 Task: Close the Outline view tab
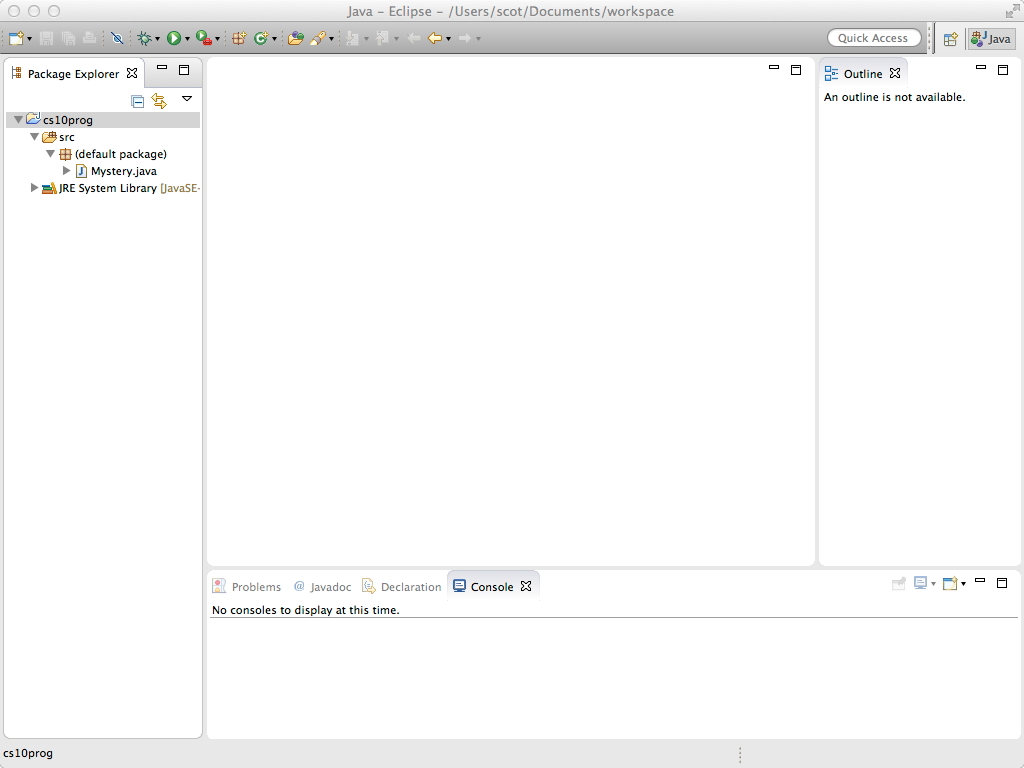(x=895, y=73)
